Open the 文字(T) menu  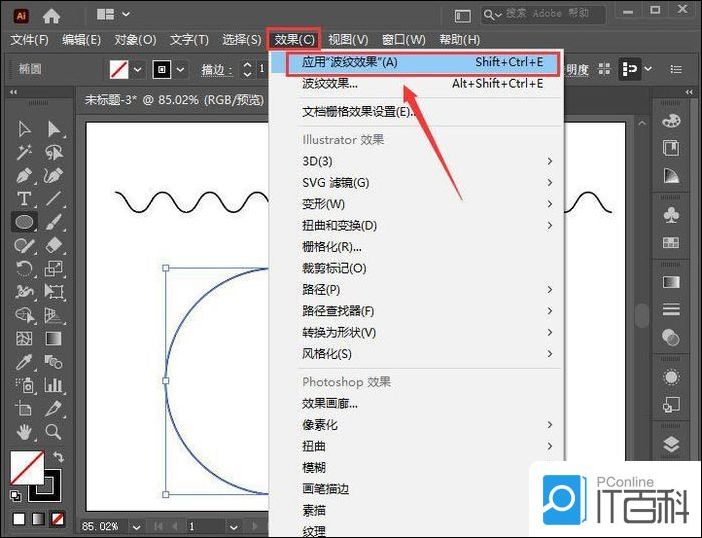tap(189, 40)
